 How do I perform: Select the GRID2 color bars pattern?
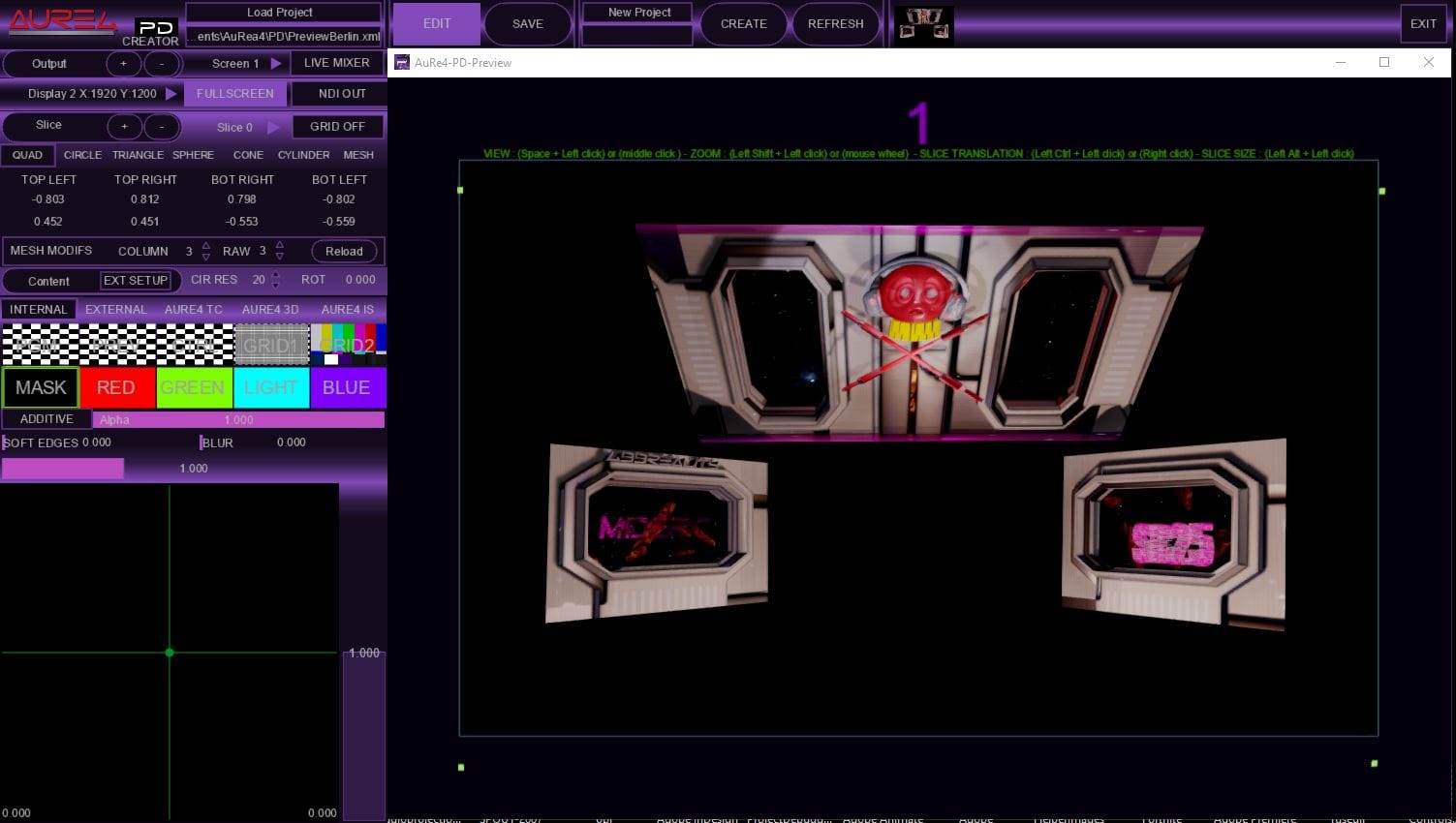(348, 345)
